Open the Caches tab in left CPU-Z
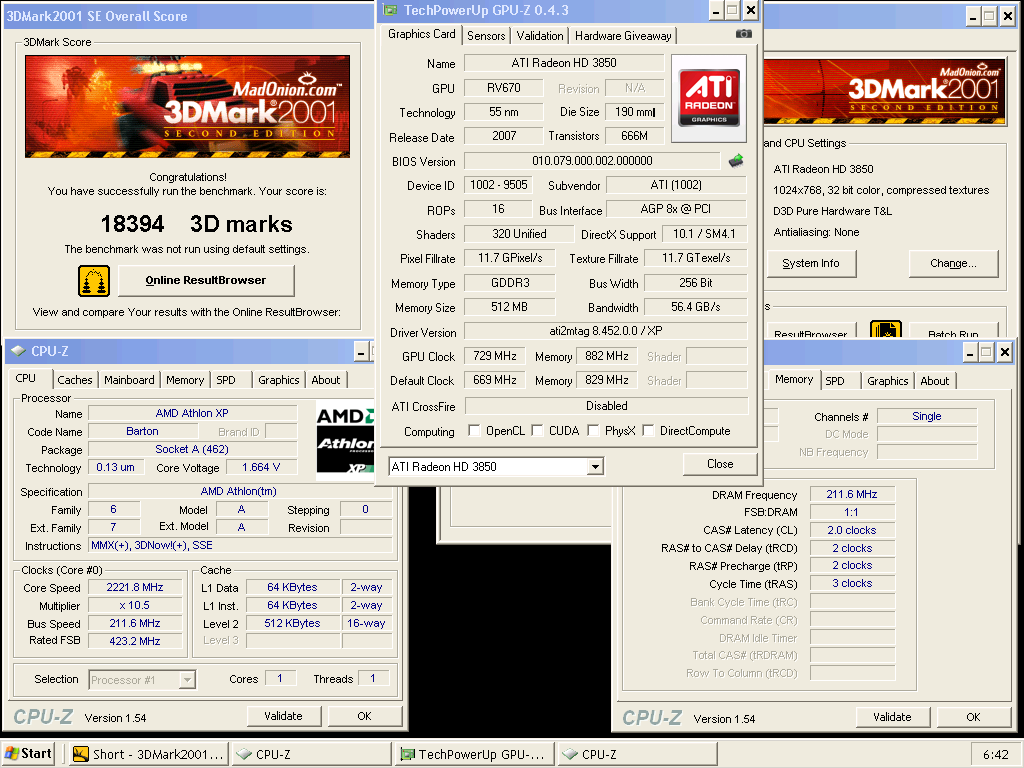 tap(75, 380)
